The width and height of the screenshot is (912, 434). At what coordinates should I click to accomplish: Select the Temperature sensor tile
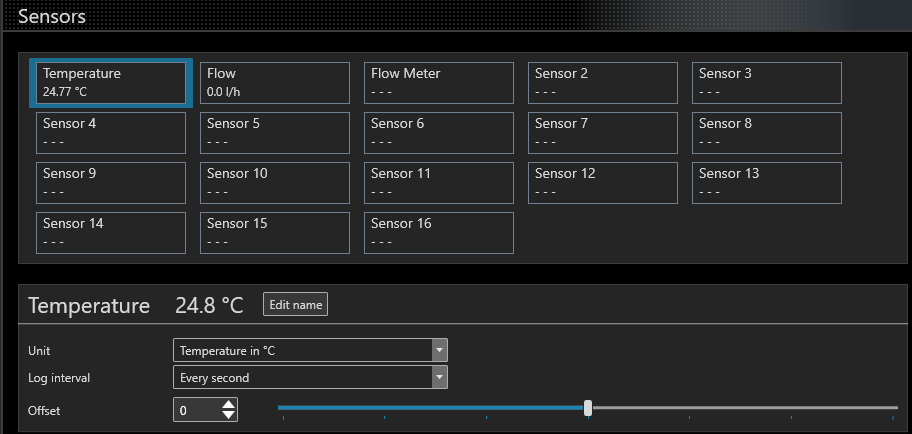111,83
